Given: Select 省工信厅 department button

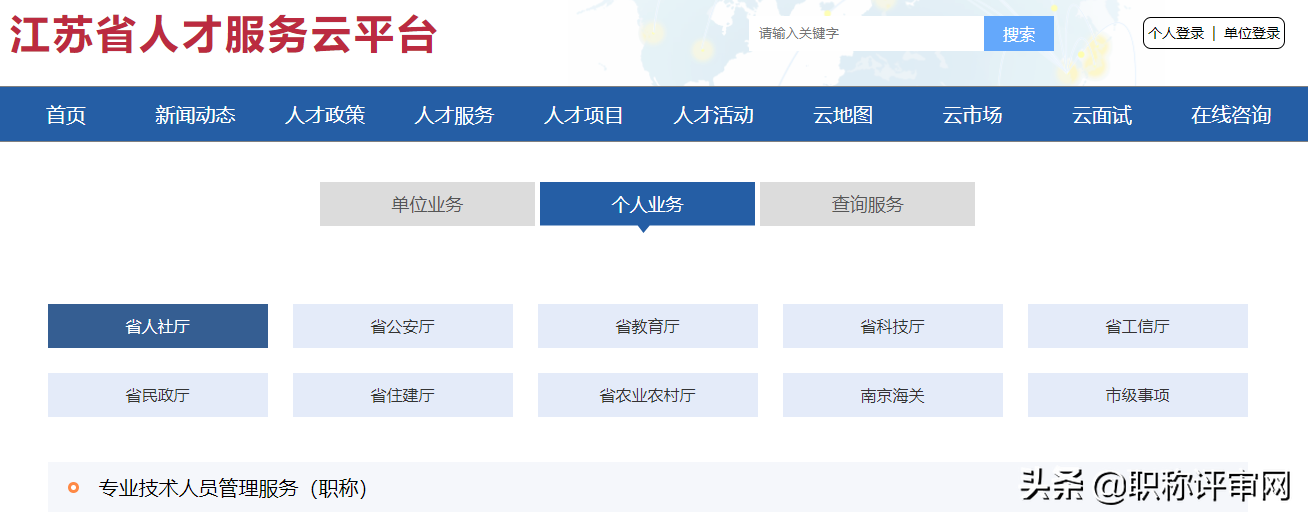Looking at the screenshot, I should tap(1138, 326).
